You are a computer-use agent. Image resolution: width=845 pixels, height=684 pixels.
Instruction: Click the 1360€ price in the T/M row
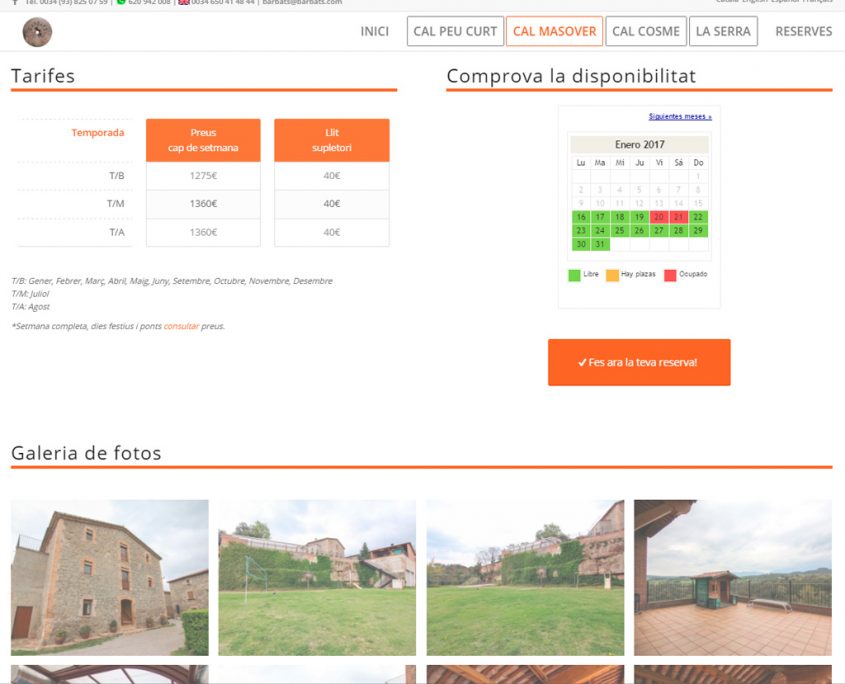(x=203, y=204)
